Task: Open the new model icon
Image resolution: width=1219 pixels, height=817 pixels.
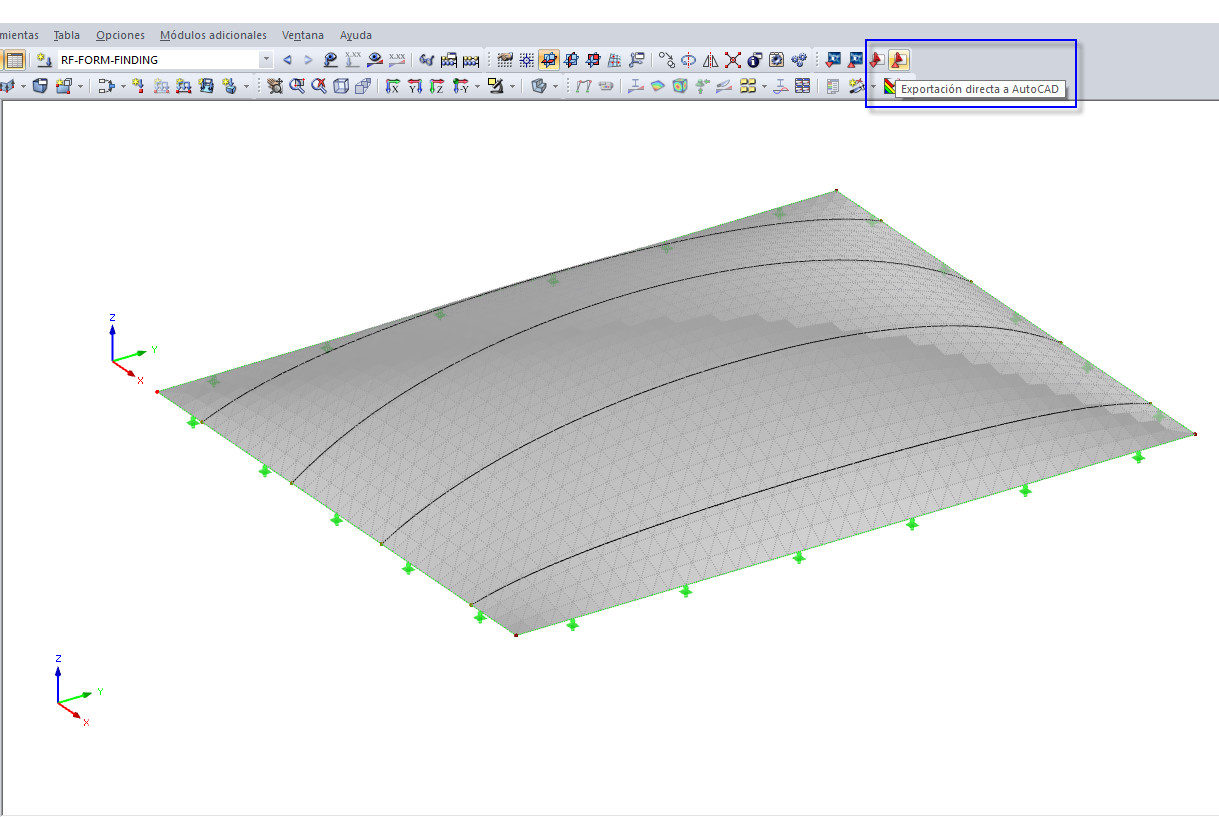Action: click(39, 87)
